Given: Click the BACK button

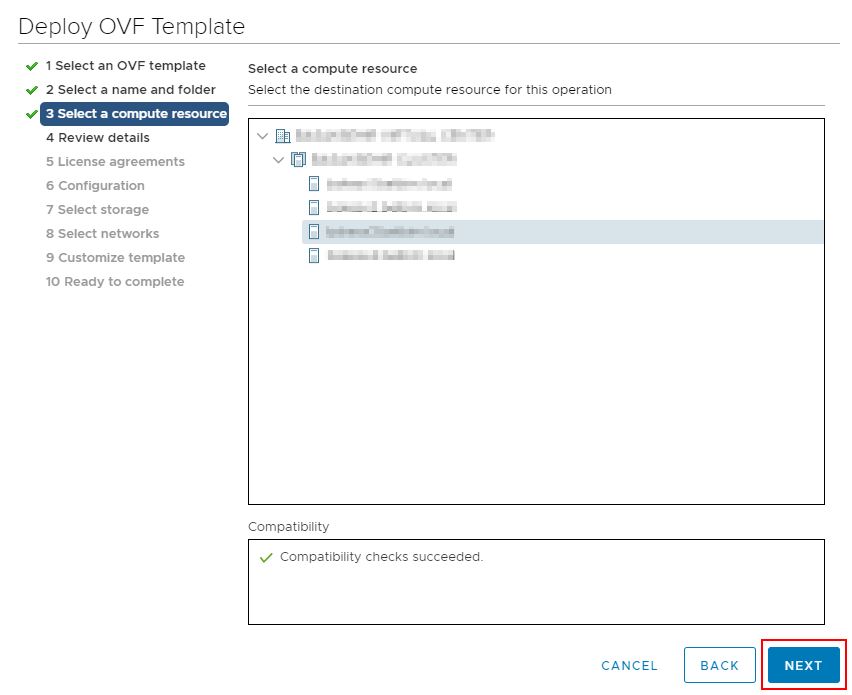Looking at the screenshot, I should [719, 665].
